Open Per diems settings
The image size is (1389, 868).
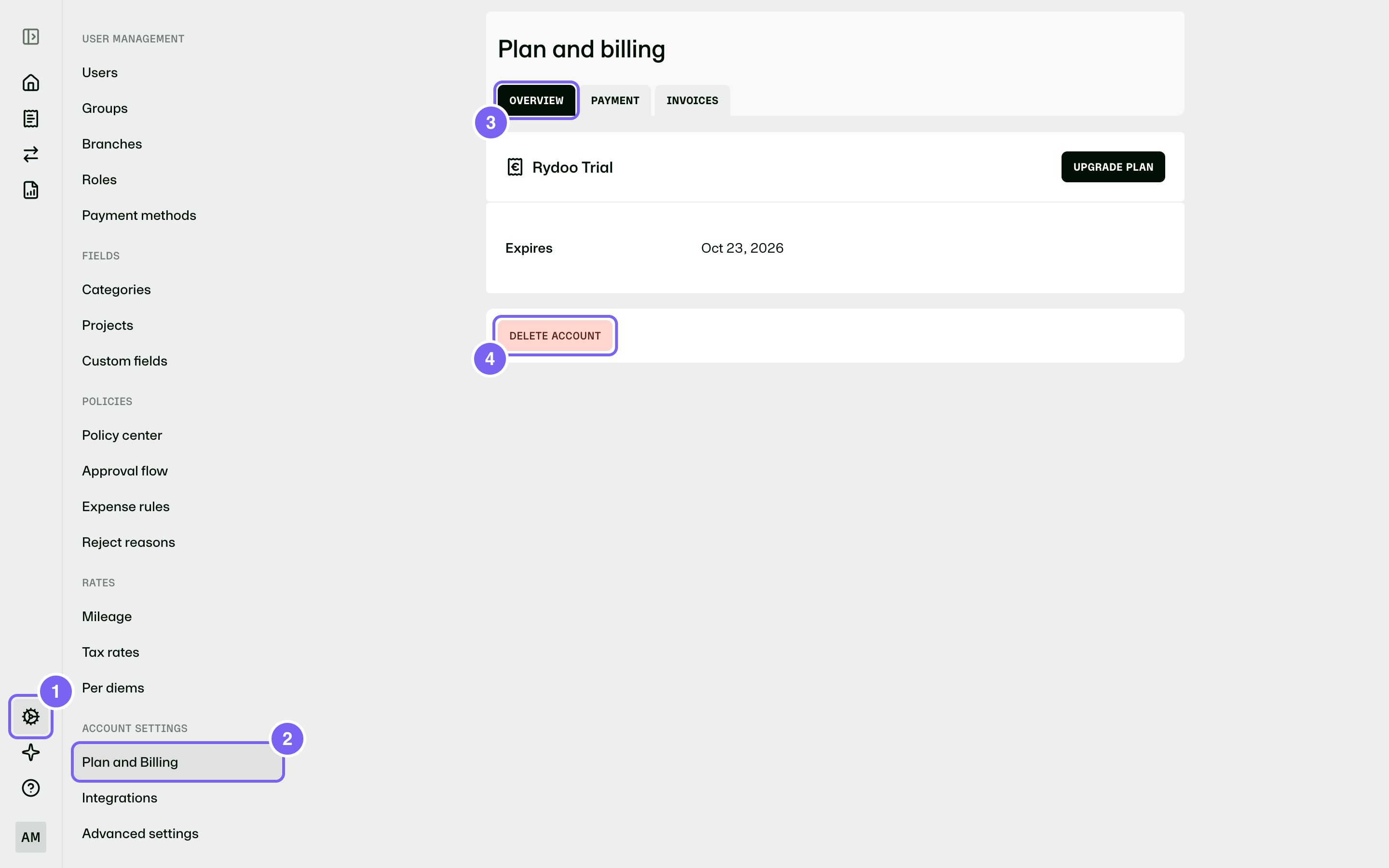coord(113,688)
